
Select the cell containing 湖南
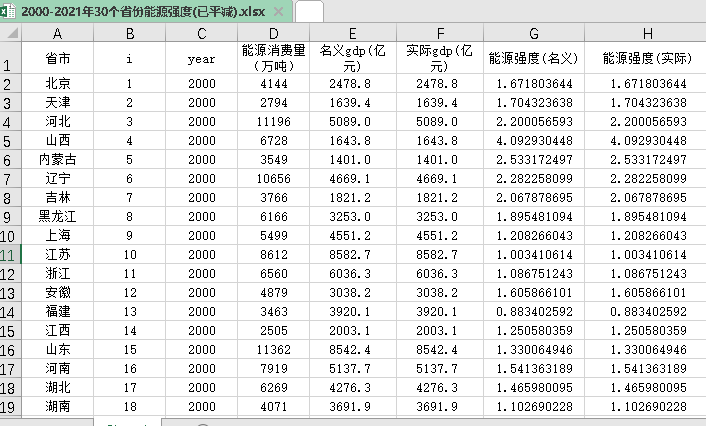[x=58, y=407]
